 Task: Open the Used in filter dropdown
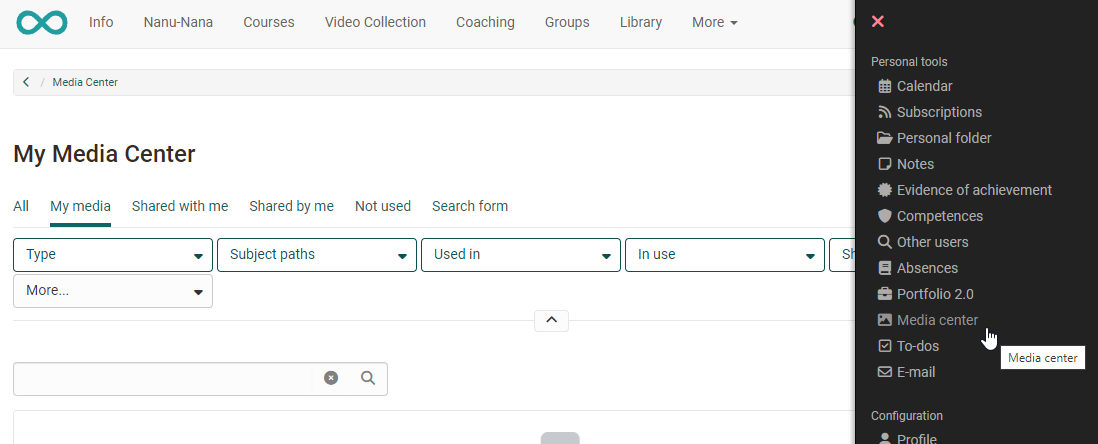[x=521, y=255]
